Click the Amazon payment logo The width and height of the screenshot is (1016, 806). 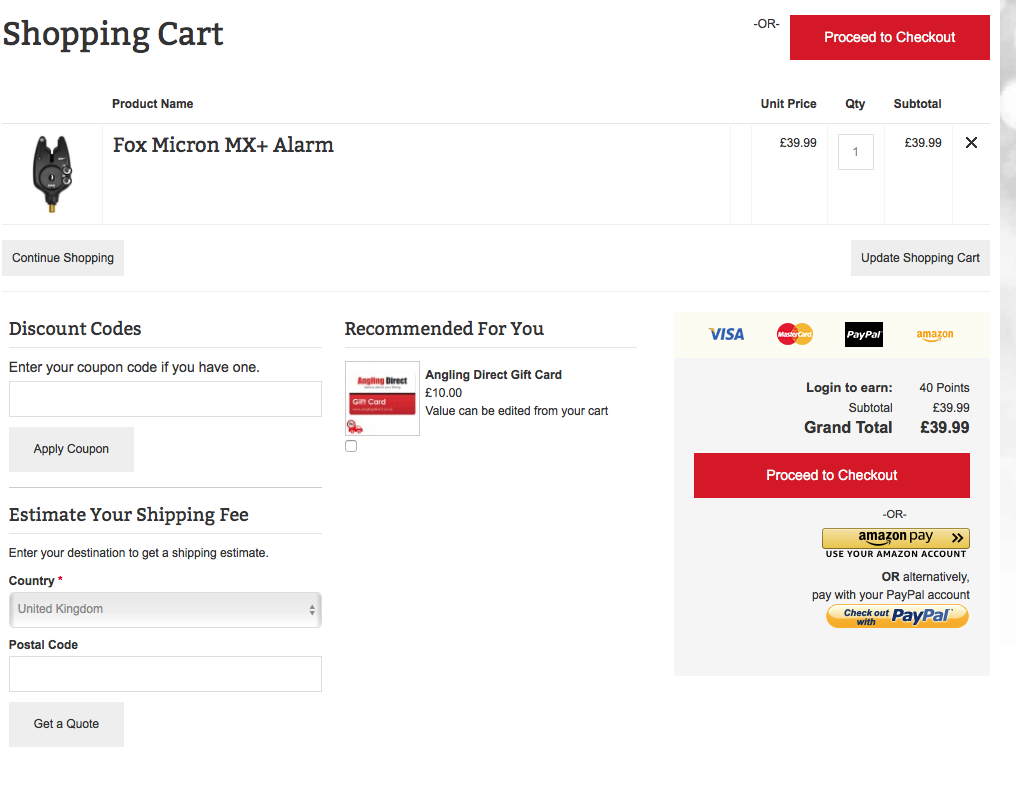click(x=934, y=335)
